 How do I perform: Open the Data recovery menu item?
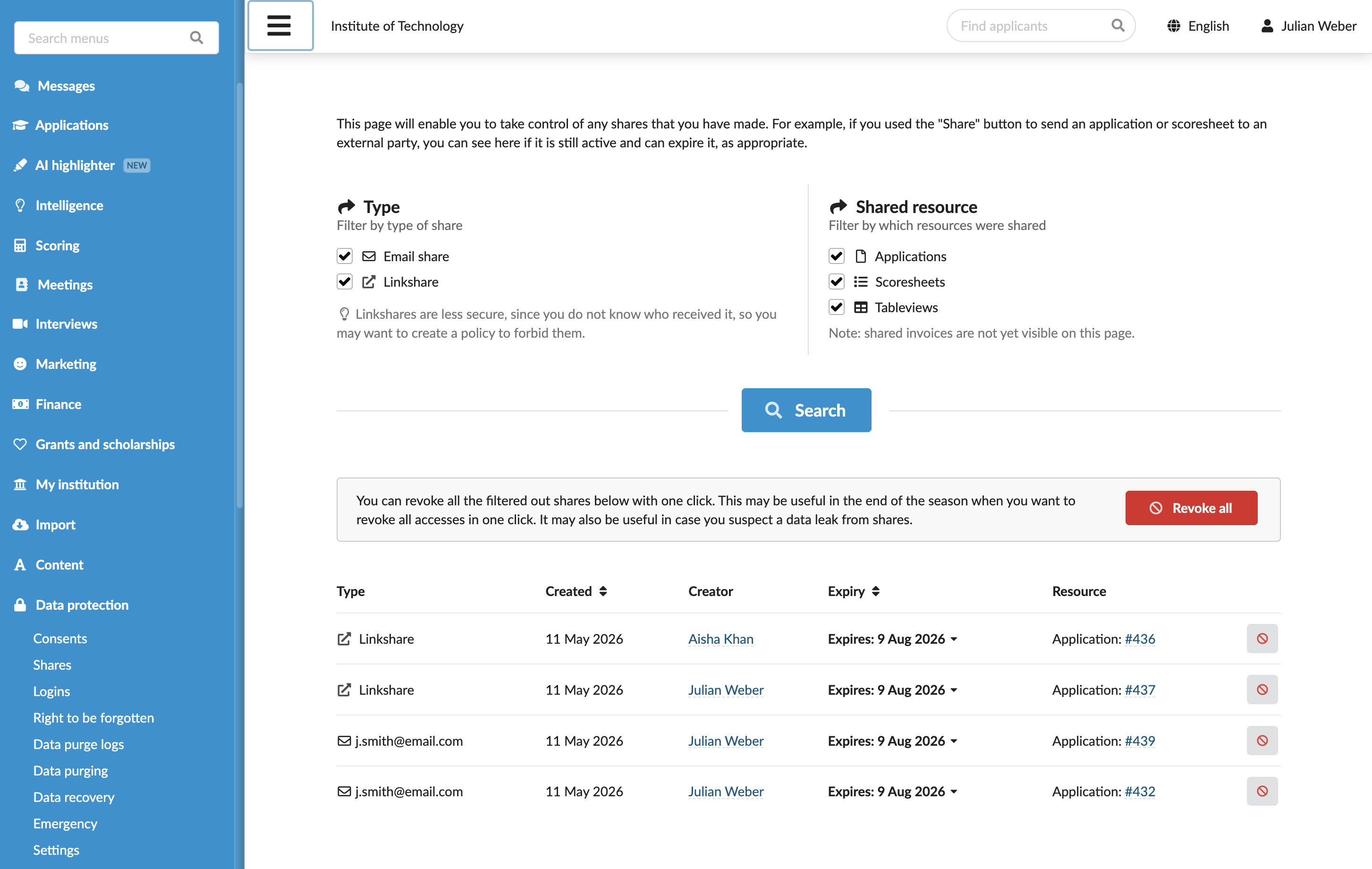(x=74, y=797)
